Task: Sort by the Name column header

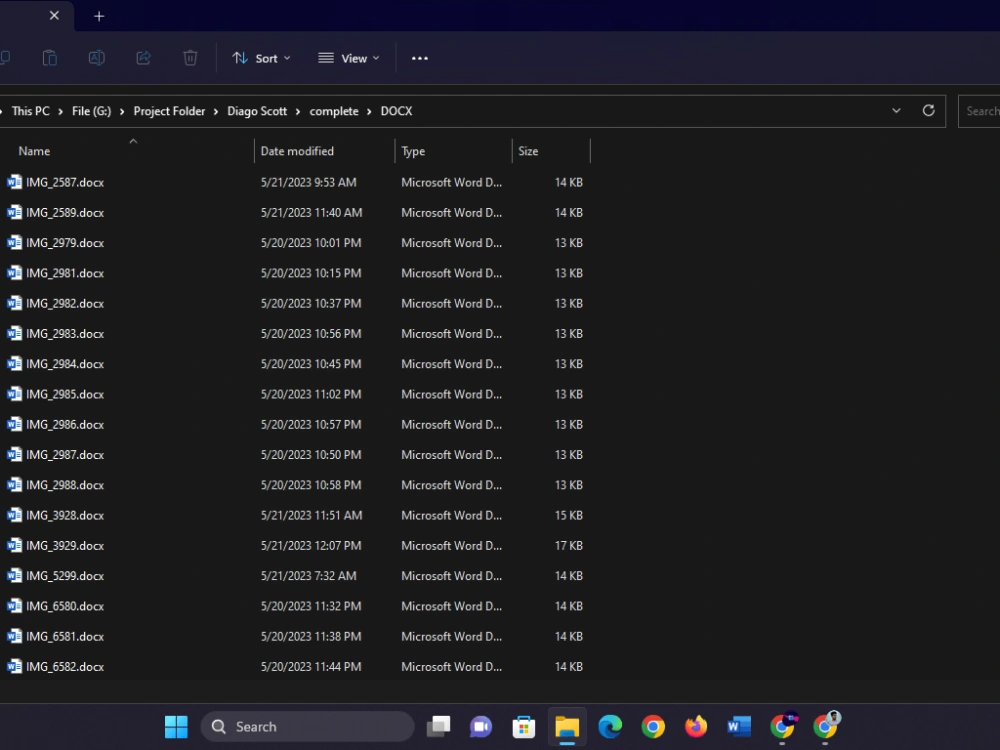Action: click(x=34, y=151)
